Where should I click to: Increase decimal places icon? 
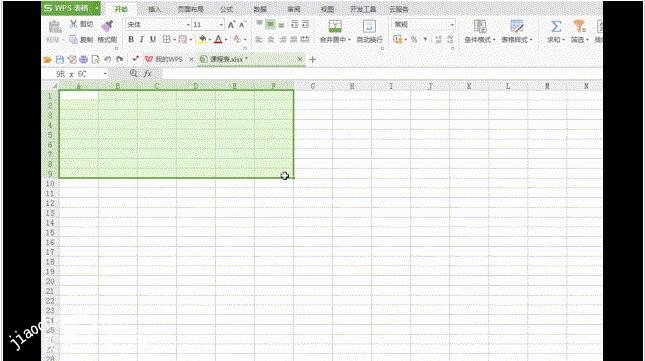coord(438,39)
